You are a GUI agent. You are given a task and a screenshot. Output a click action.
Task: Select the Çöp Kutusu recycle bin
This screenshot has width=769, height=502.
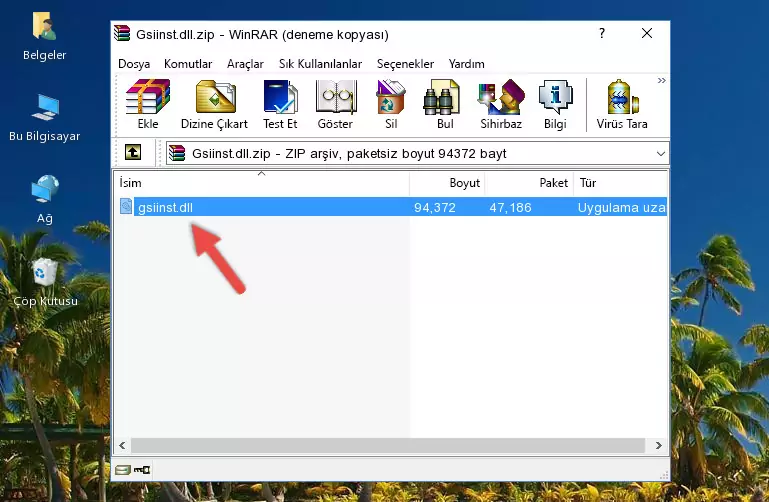coord(45,282)
